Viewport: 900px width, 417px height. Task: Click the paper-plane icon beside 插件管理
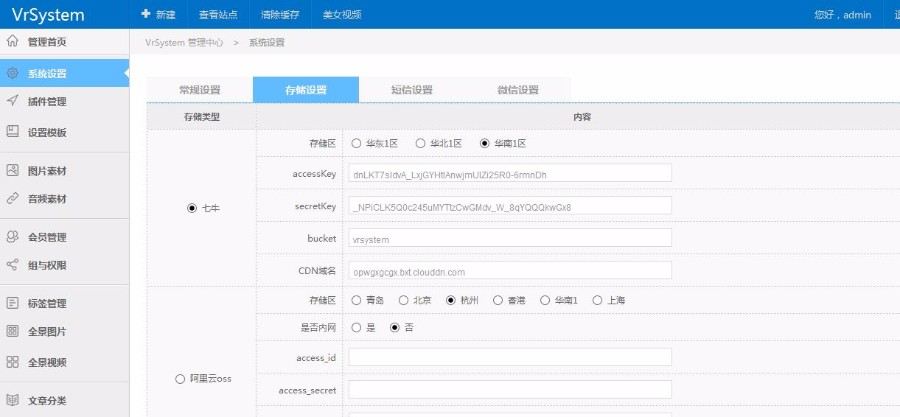[x=12, y=101]
